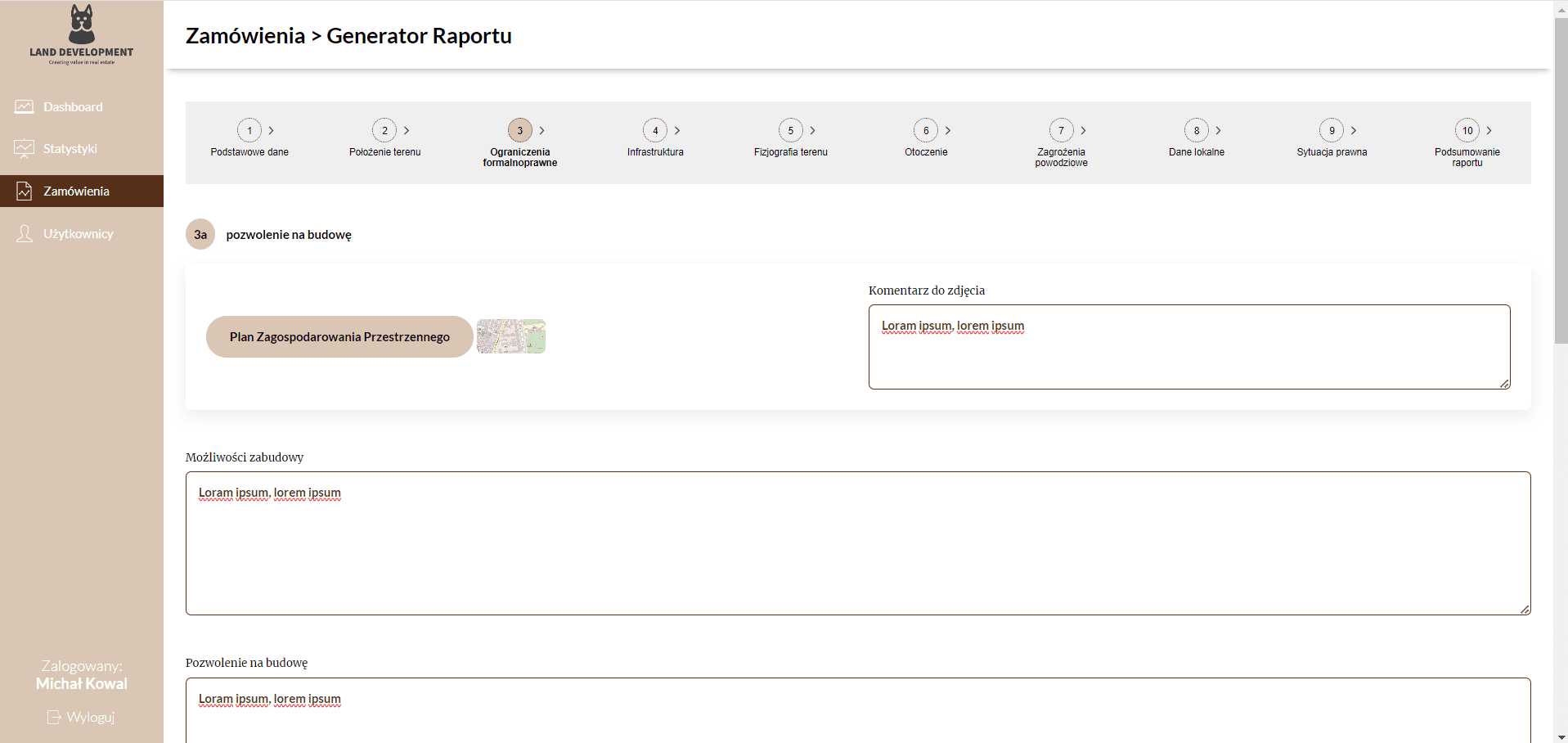
Task: Click the Dane lokalne step label
Action: (x=1197, y=152)
